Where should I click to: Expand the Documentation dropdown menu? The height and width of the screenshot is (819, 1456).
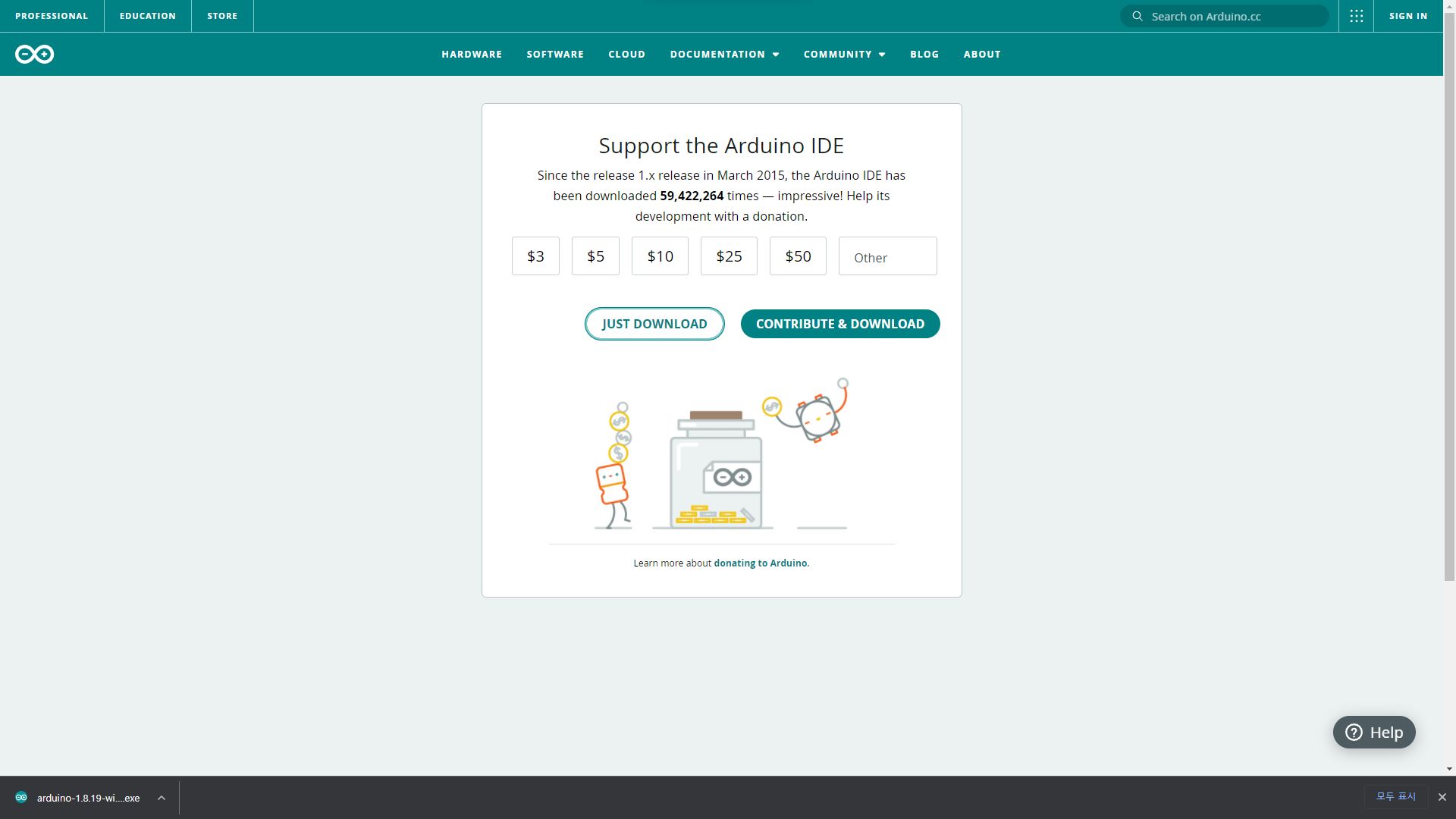724,55
